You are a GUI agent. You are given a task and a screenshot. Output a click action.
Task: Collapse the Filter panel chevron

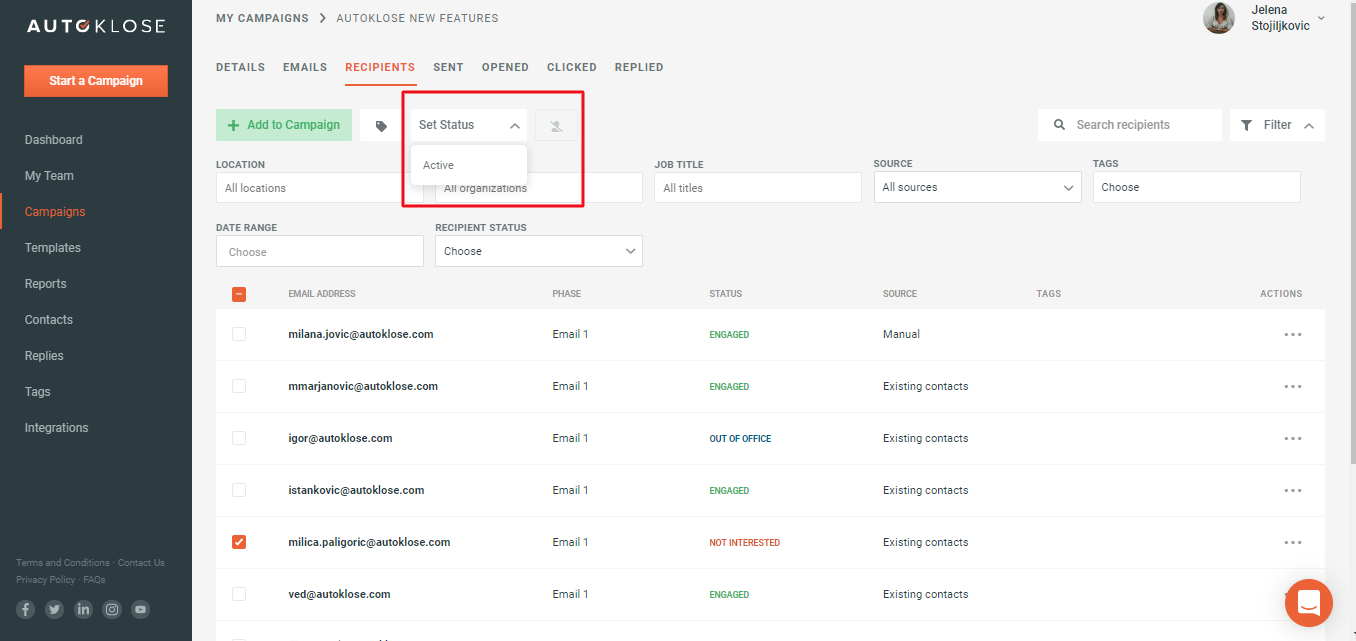[1310, 125]
